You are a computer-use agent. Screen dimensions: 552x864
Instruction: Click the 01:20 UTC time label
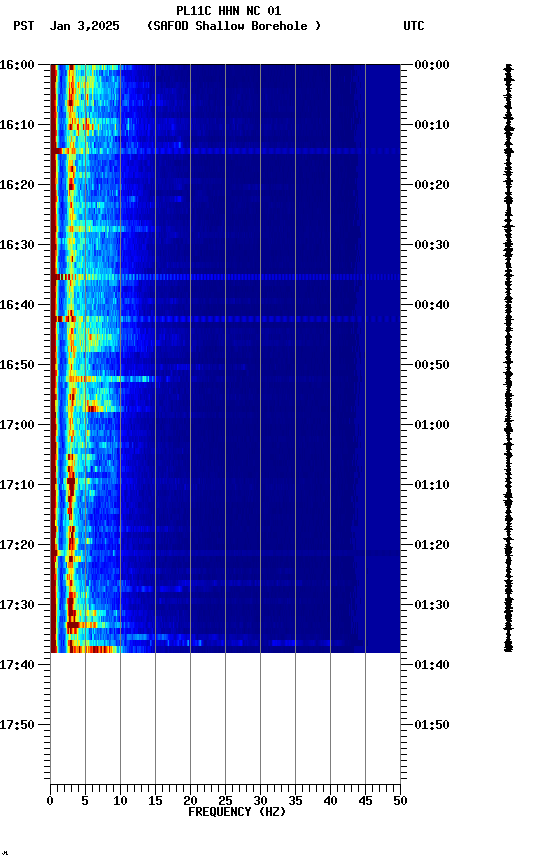point(432,546)
